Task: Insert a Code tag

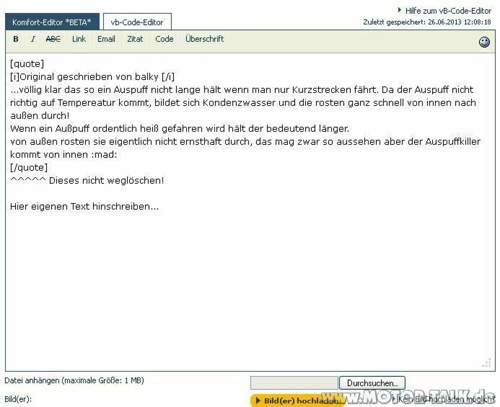Action: point(164,39)
